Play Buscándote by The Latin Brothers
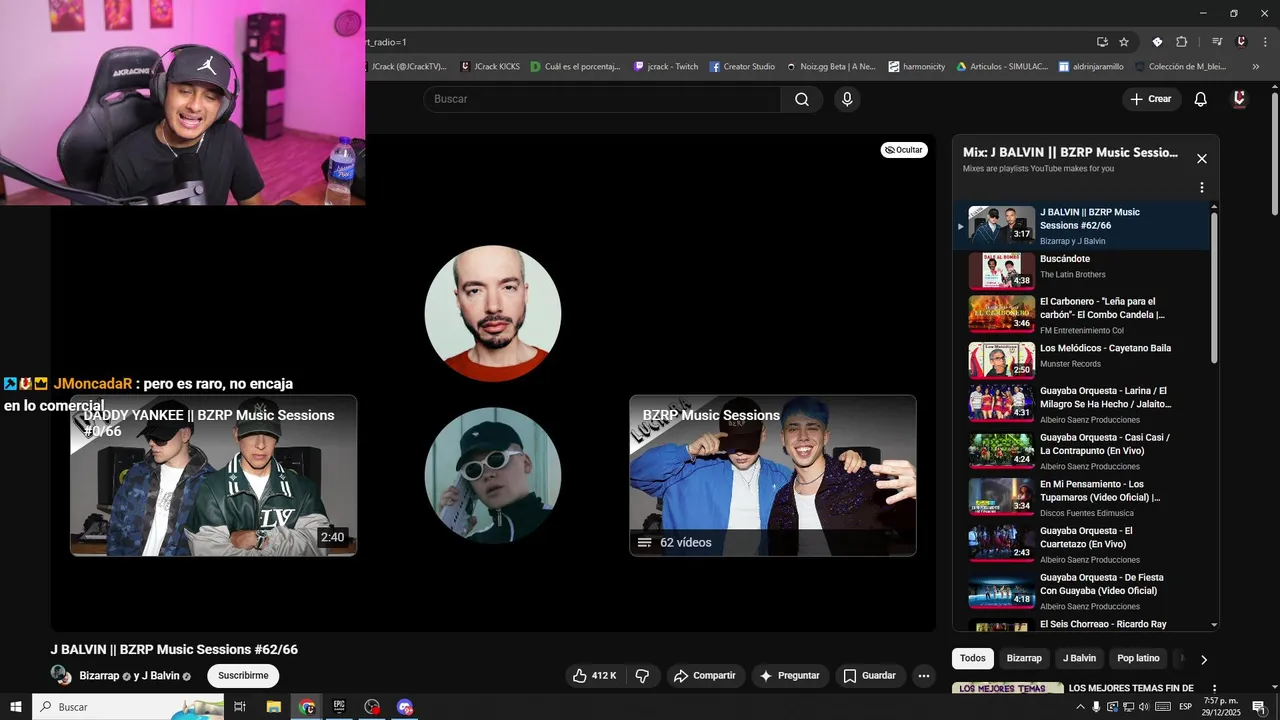1280x720 pixels. (x=1082, y=270)
